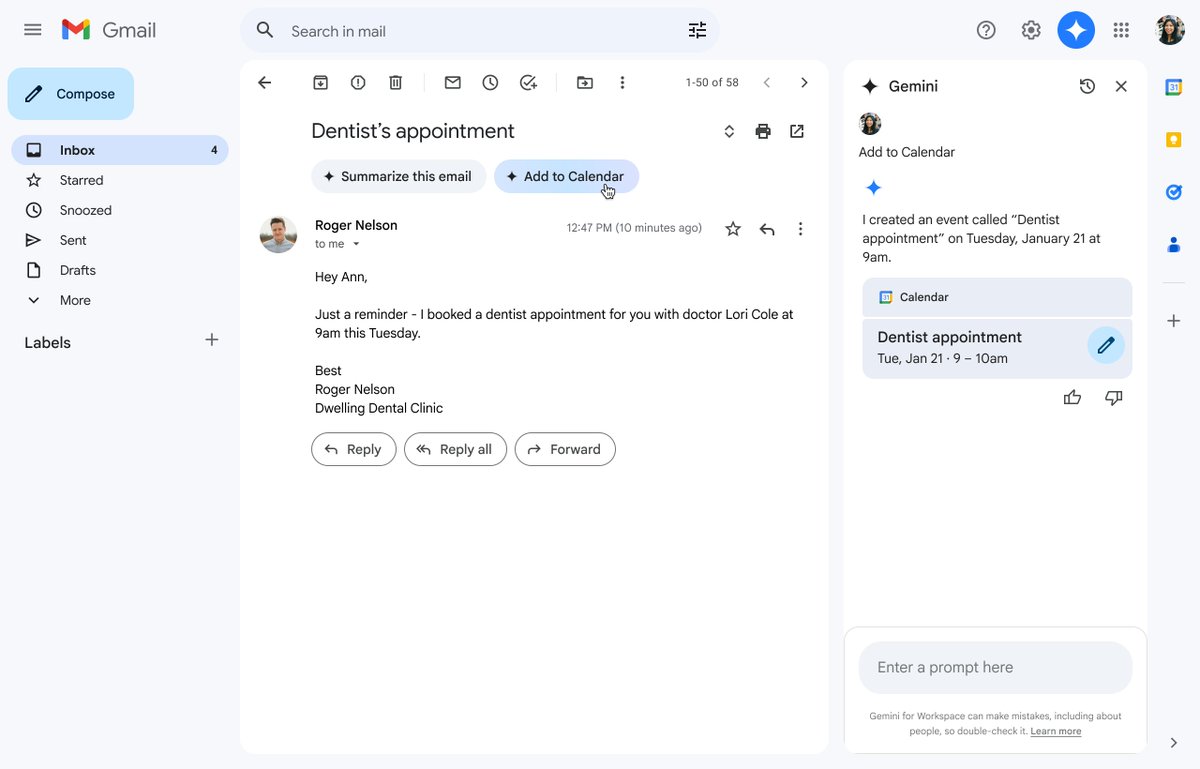The height and width of the screenshot is (769, 1200).
Task: Expand the 'to me' recipient details
Action: tap(357, 243)
